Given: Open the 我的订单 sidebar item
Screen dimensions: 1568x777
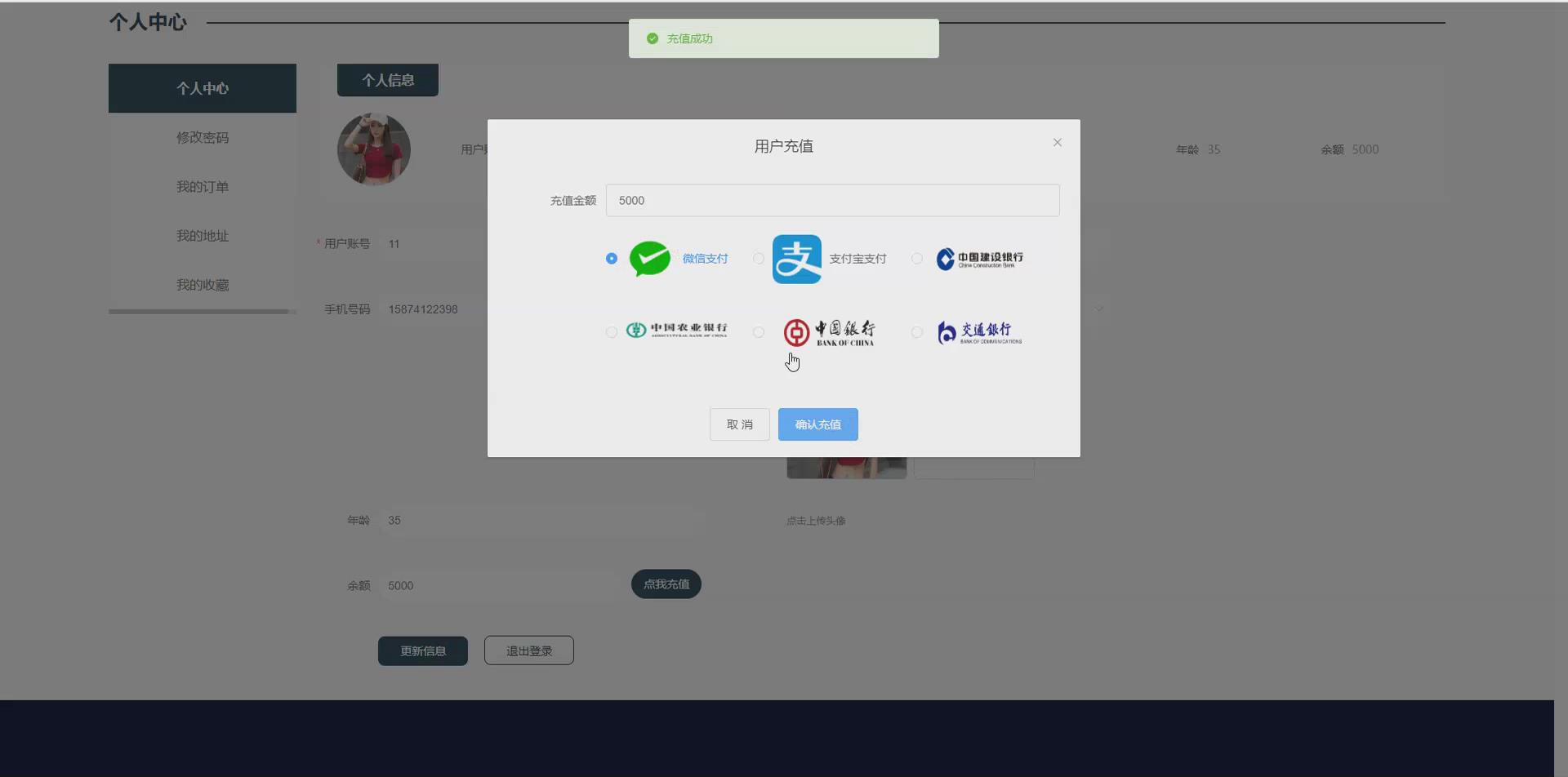Looking at the screenshot, I should (x=203, y=186).
